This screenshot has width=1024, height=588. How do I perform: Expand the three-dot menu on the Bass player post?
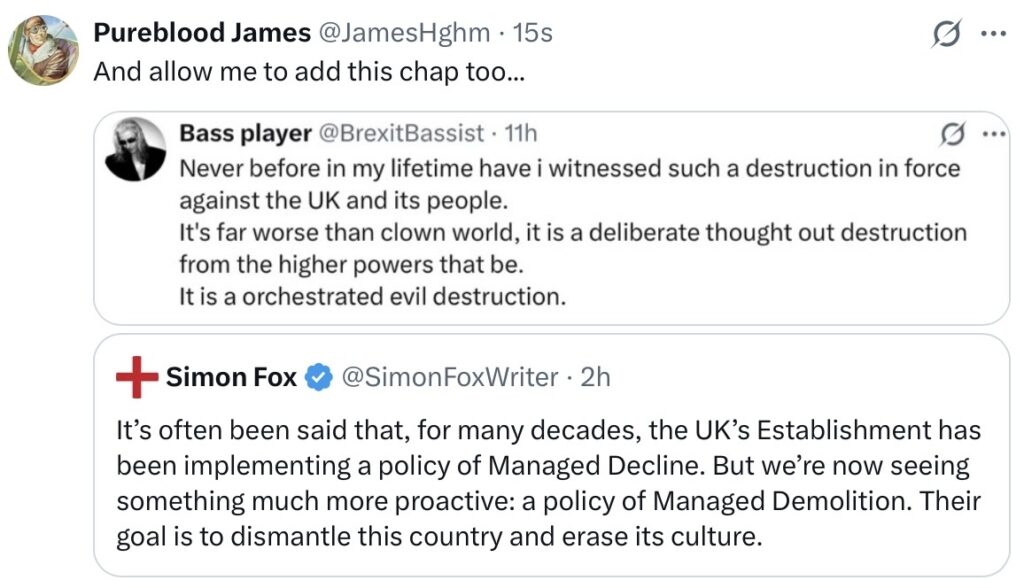(993, 134)
